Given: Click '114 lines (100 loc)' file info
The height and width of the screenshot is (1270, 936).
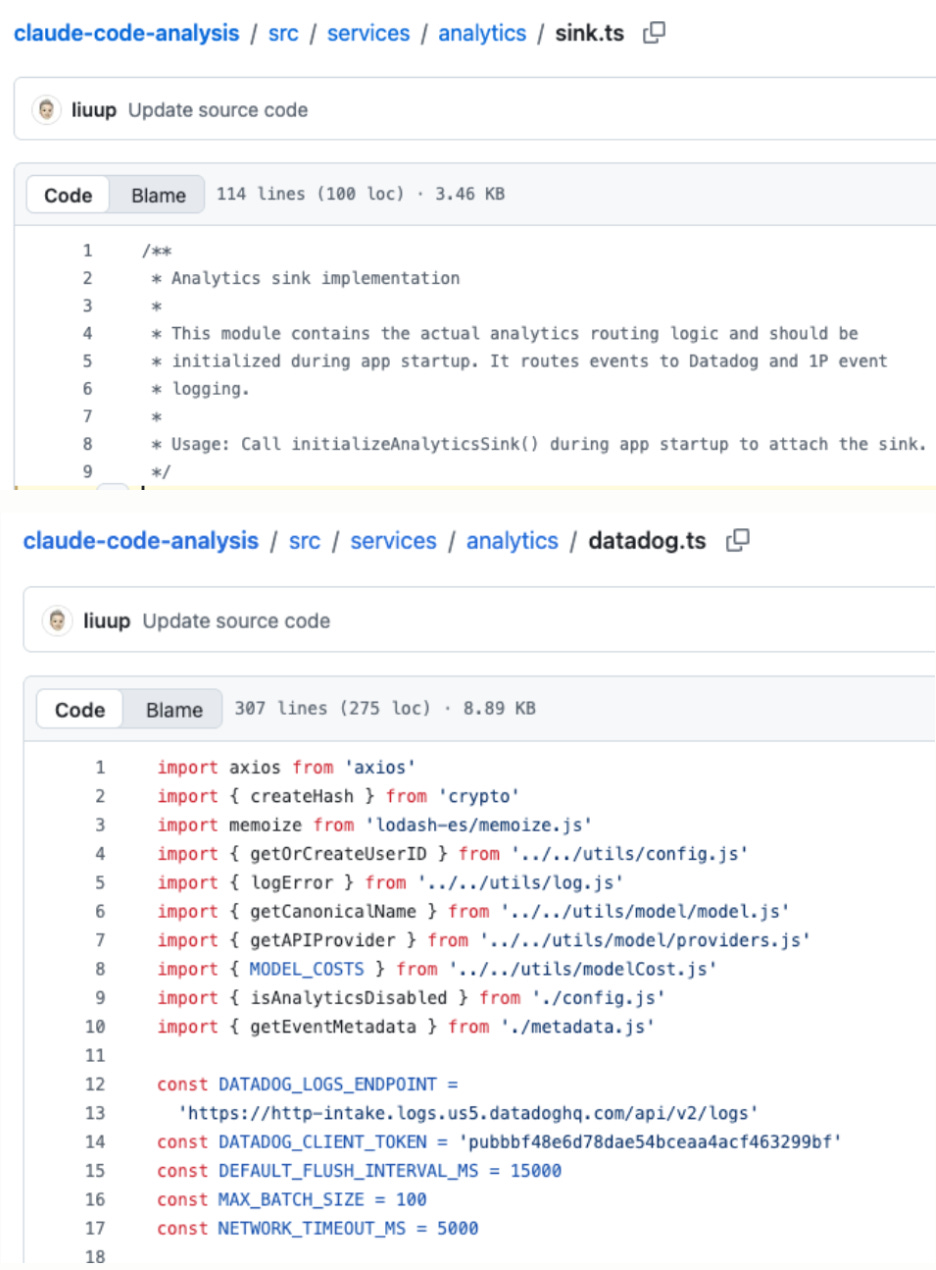Looking at the screenshot, I should (310, 194).
